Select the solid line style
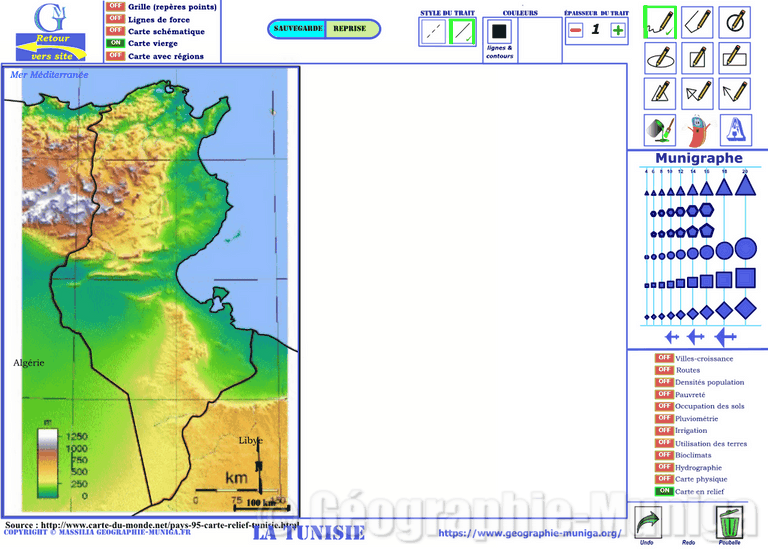Screen dimensions: 768x552 [x=462, y=32]
